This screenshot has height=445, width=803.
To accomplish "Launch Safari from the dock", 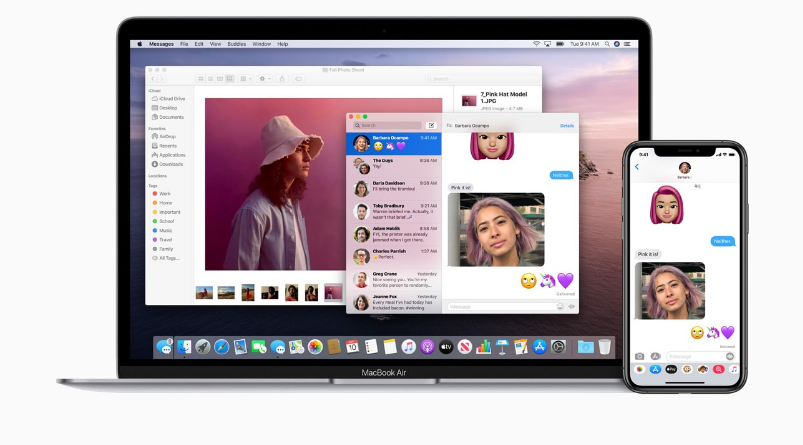I will click(x=221, y=347).
